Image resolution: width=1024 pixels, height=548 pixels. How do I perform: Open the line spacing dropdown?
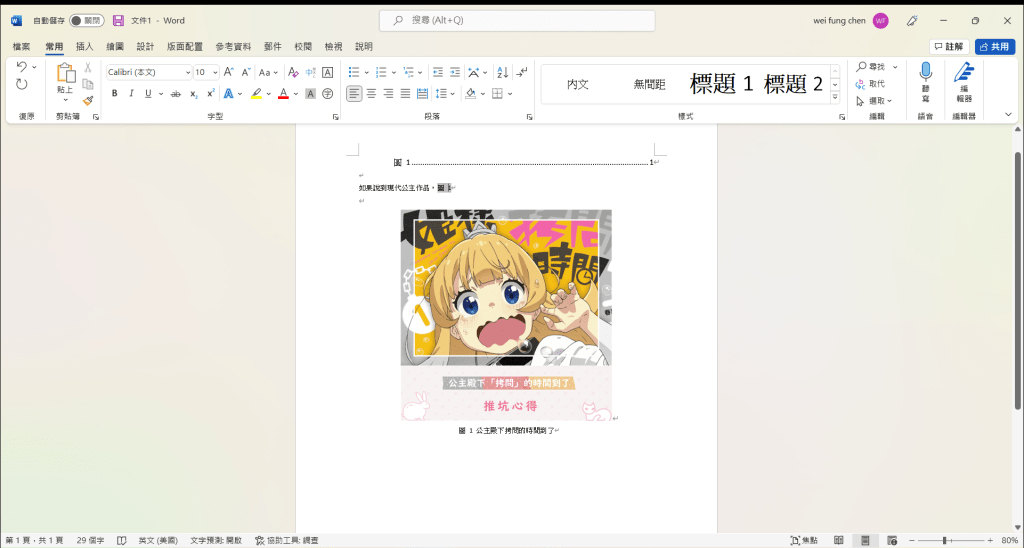(445, 94)
